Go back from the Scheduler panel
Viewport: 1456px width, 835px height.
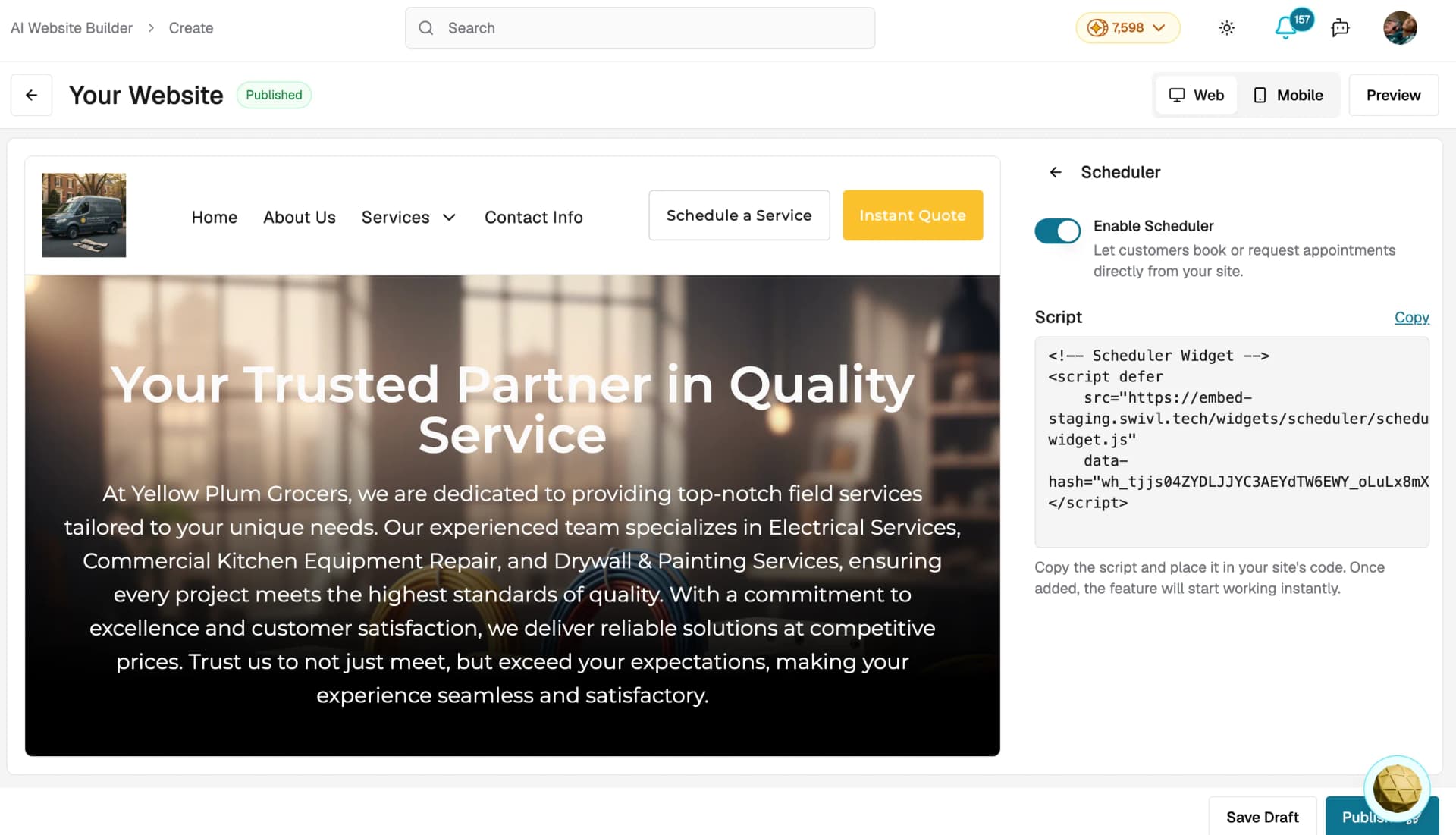[1056, 172]
